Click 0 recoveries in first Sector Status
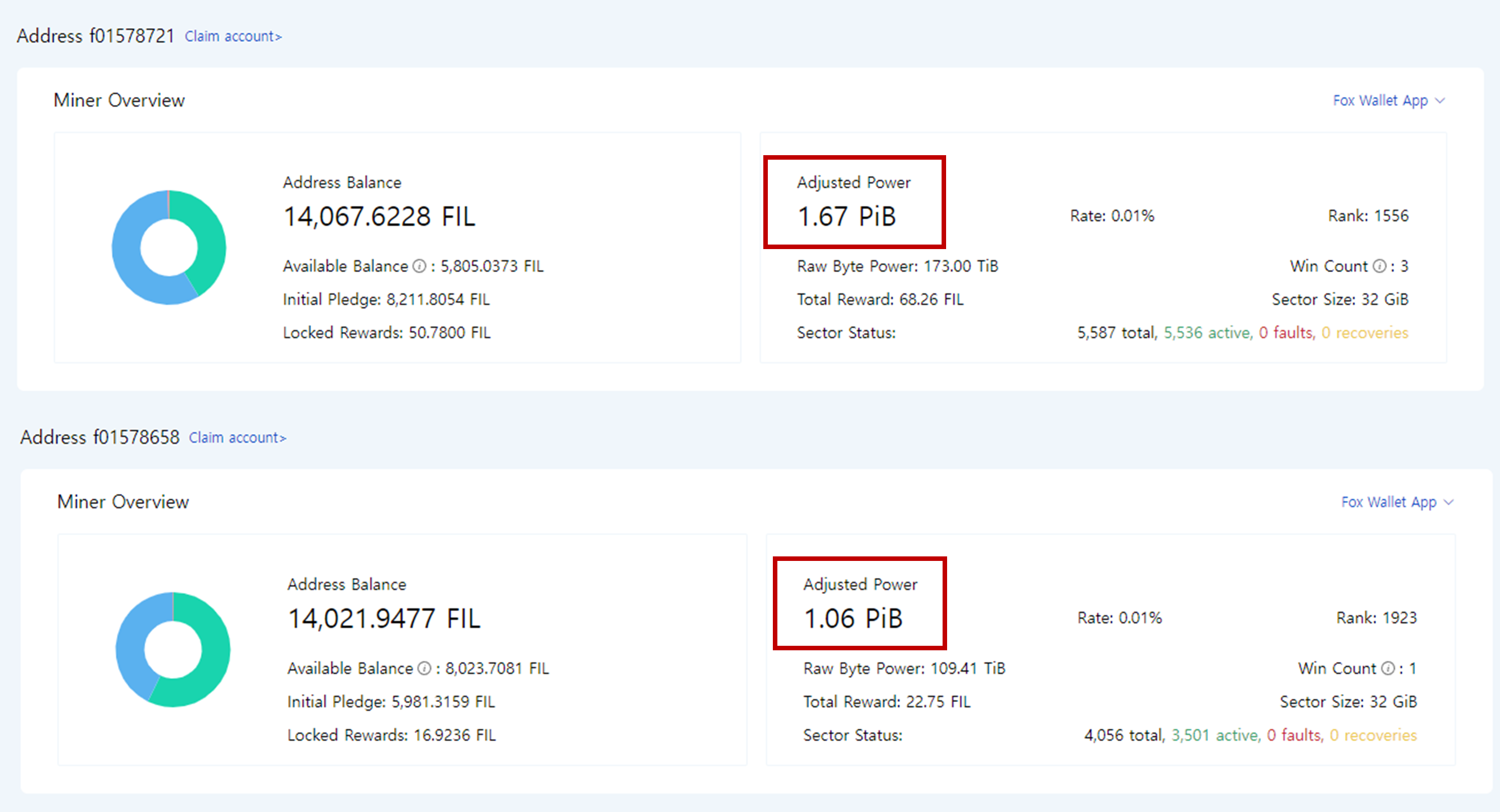The image size is (1500, 812). (x=1364, y=333)
